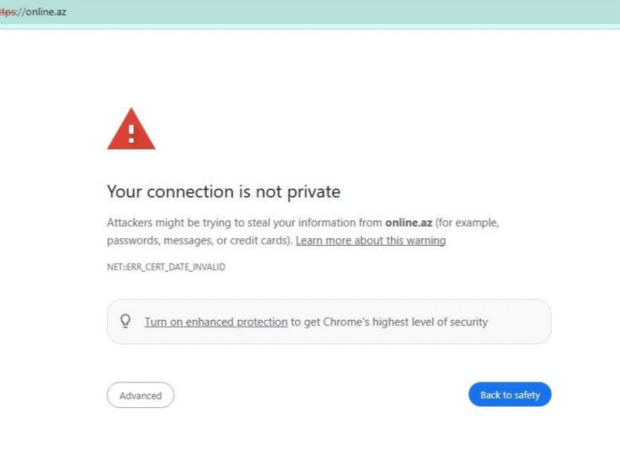Screen dimensions: 620x460
Task: Click the 'Your connection is not private' heading
Action: (223, 191)
